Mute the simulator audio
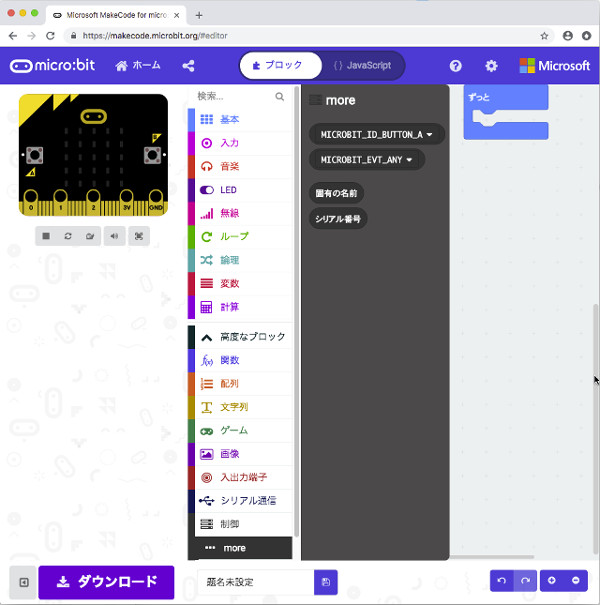This screenshot has height=605, width=600. click(115, 236)
